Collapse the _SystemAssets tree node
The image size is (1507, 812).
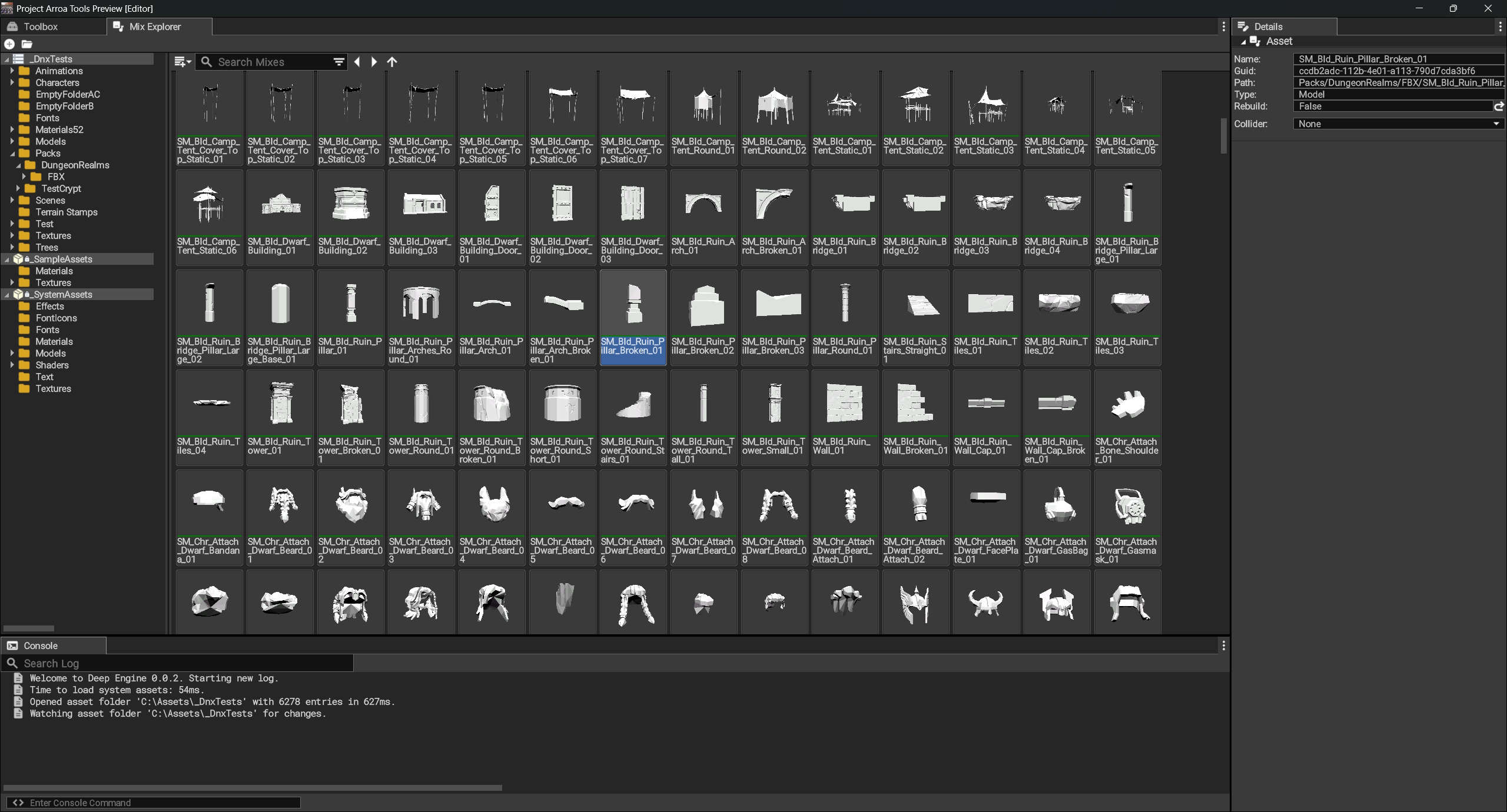point(7,295)
